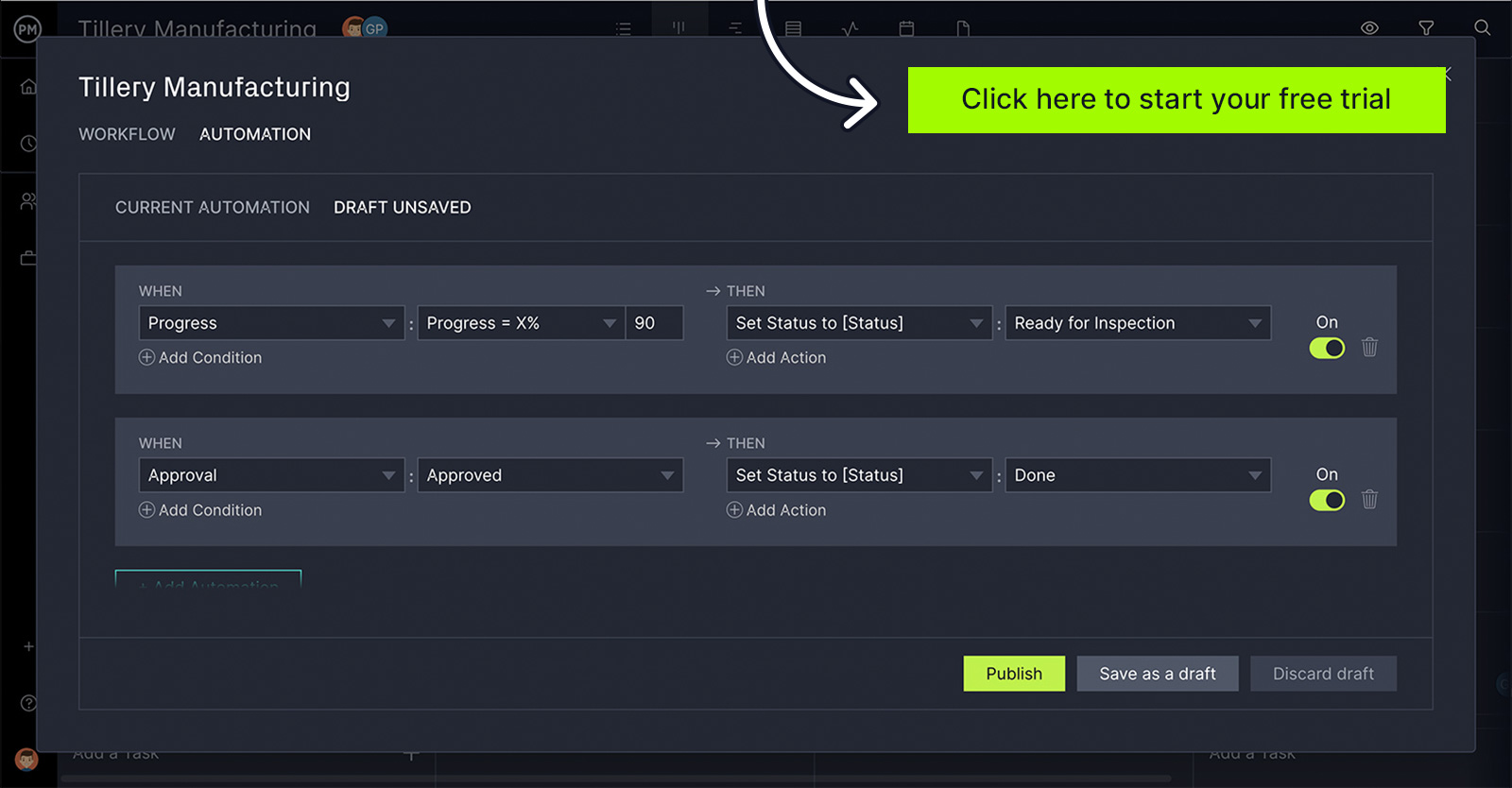
Task: Open the Set Status dropdown in Progress rule
Action: (859, 323)
